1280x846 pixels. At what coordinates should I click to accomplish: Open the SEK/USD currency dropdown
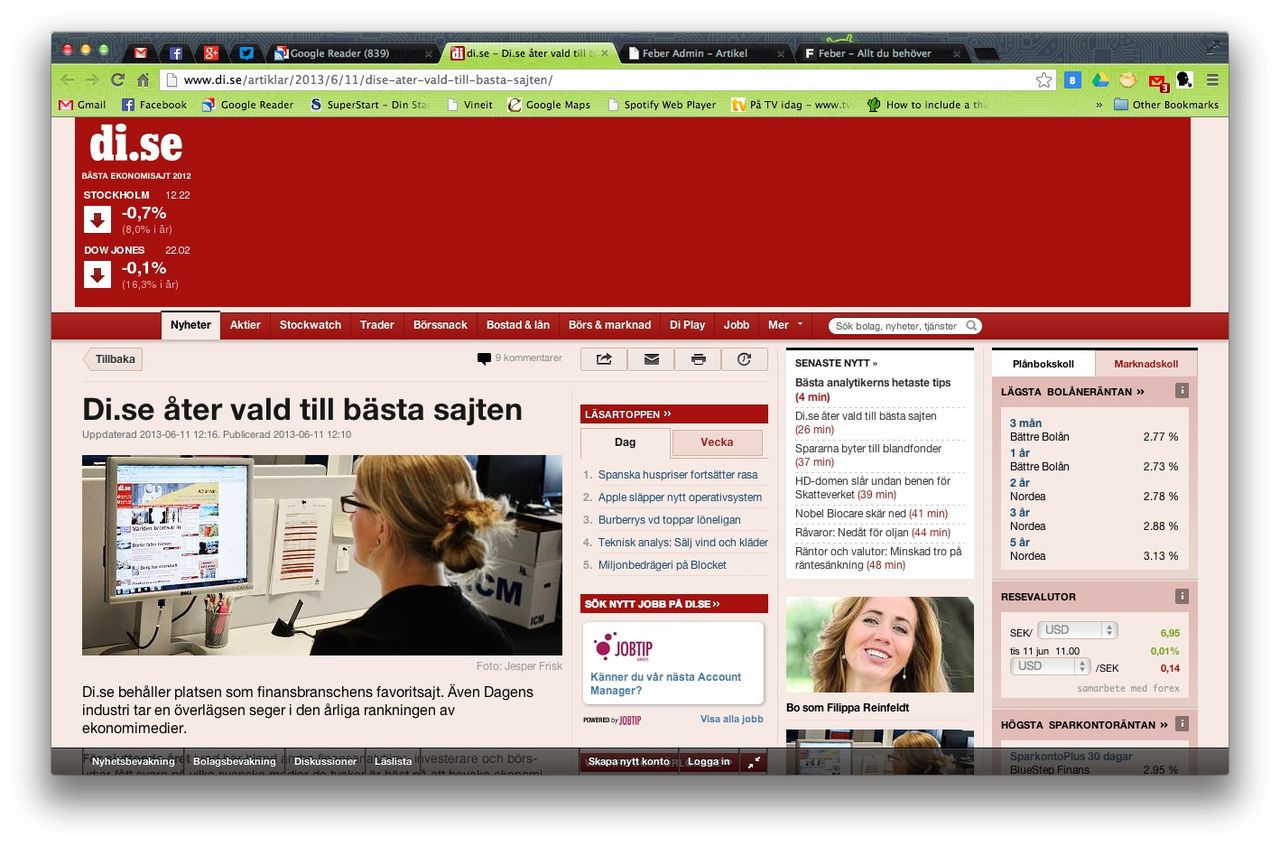coord(1077,629)
